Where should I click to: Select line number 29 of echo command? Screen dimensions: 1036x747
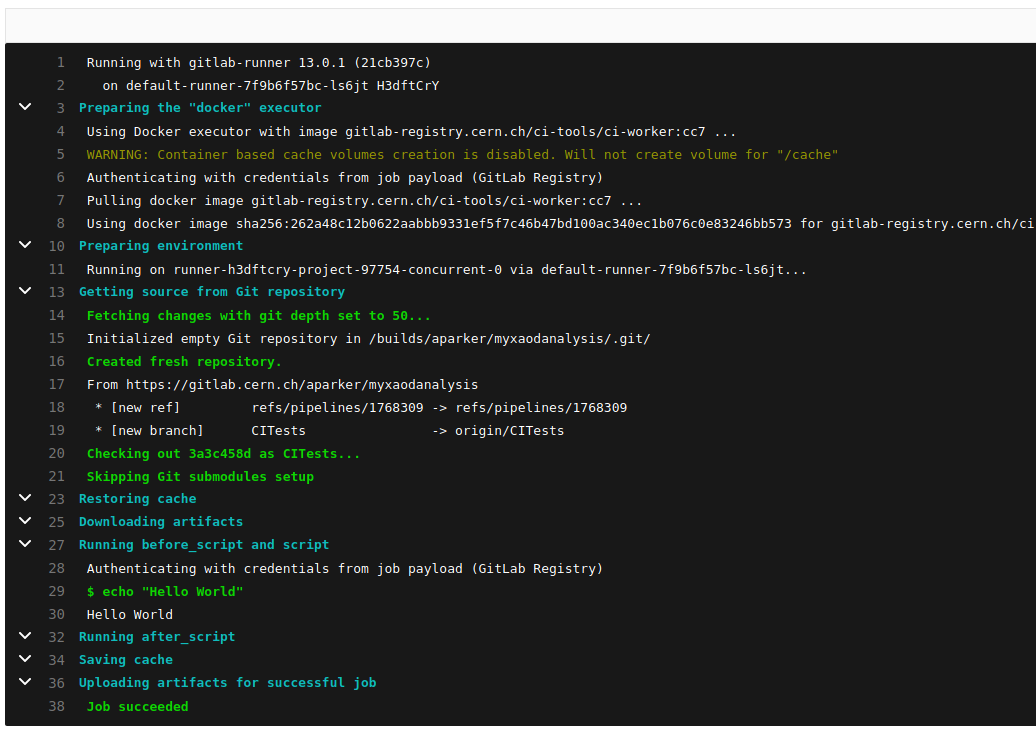(x=57, y=591)
